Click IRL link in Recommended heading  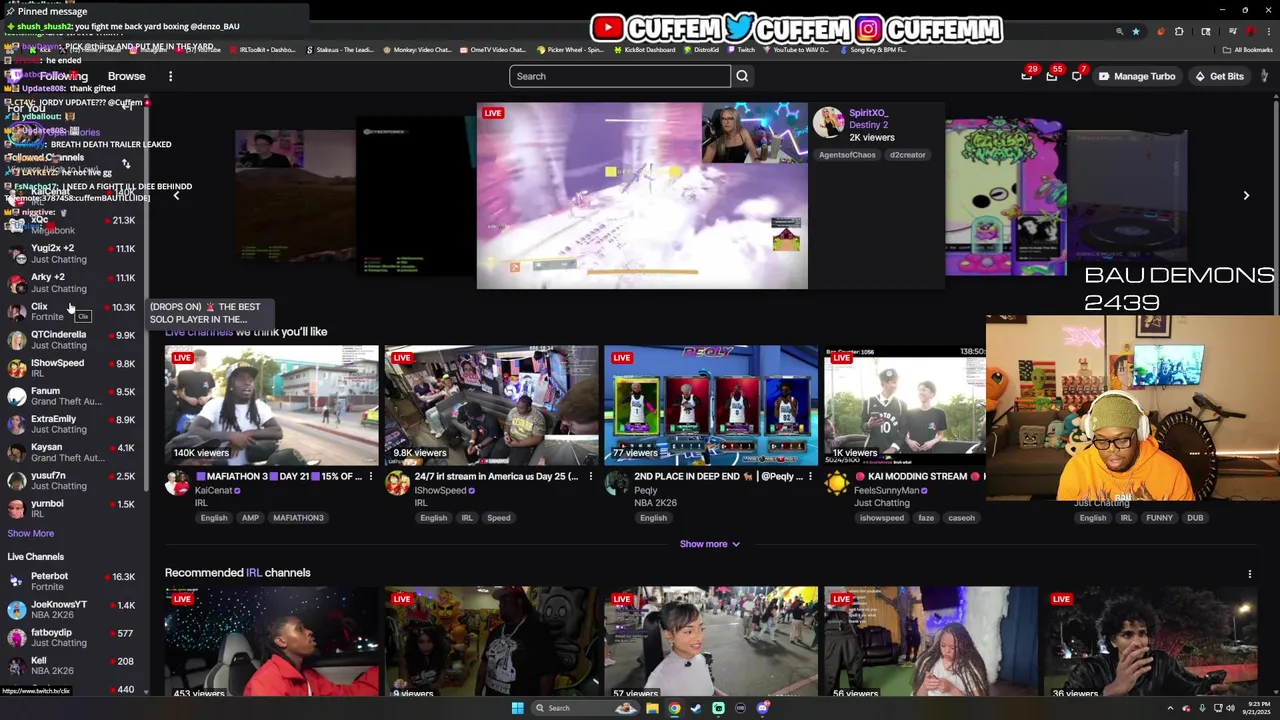click(x=254, y=573)
